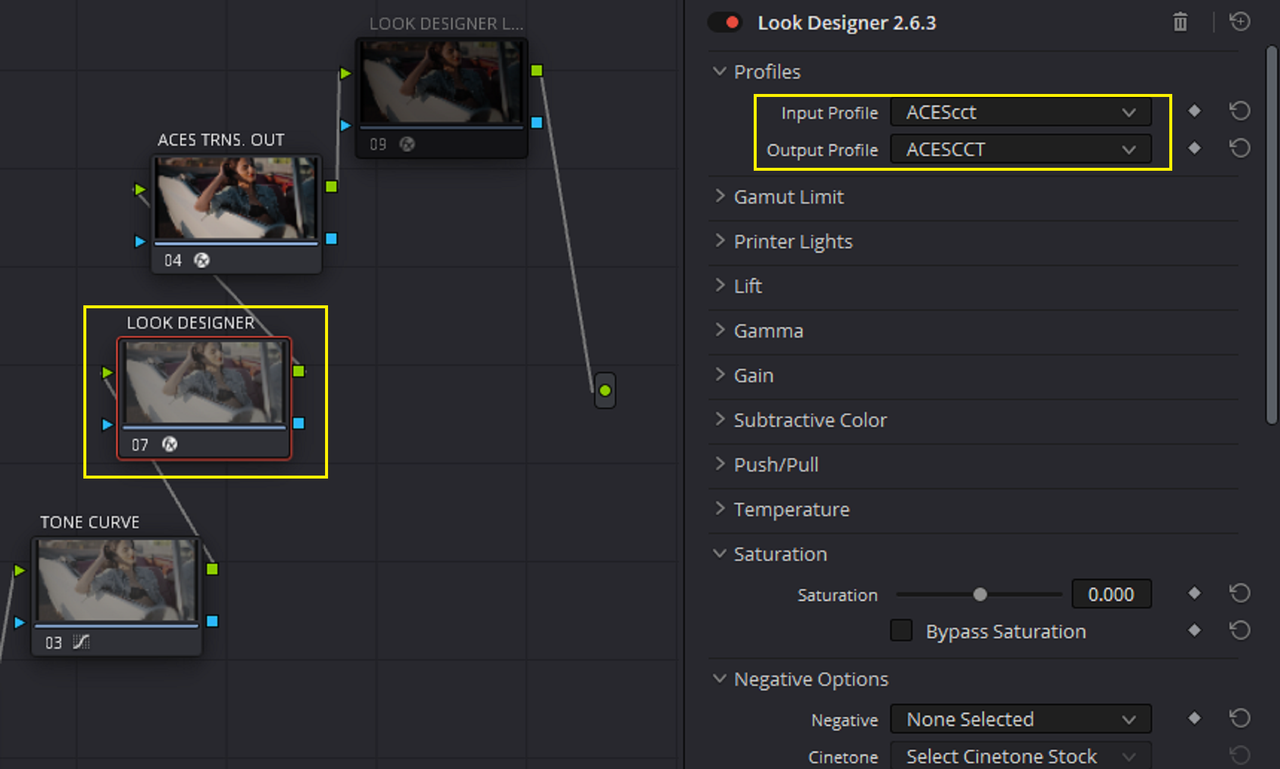Image resolution: width=1280 pixels, height=769 pixels.
Task: Reset the Input Profile value
Action: coord(1240,111)
